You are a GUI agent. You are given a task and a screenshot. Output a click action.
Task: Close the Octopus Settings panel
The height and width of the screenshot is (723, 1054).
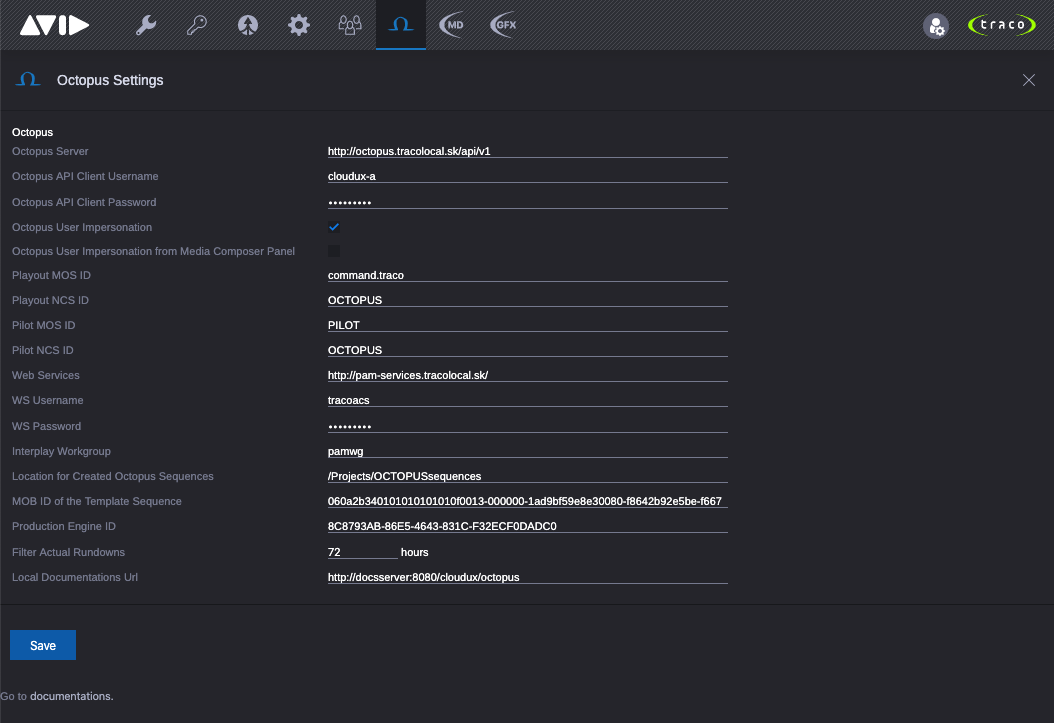pos(1028,80)
